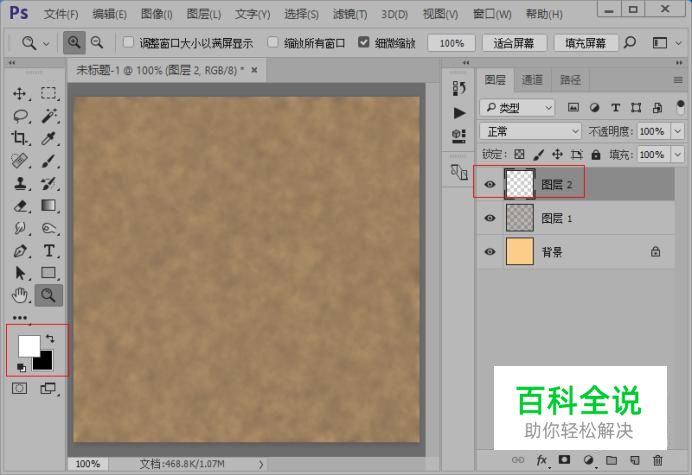692x475 pixels.
Task: Uncheck the scrubby zoom checkbox
Action: coord(364,42)
